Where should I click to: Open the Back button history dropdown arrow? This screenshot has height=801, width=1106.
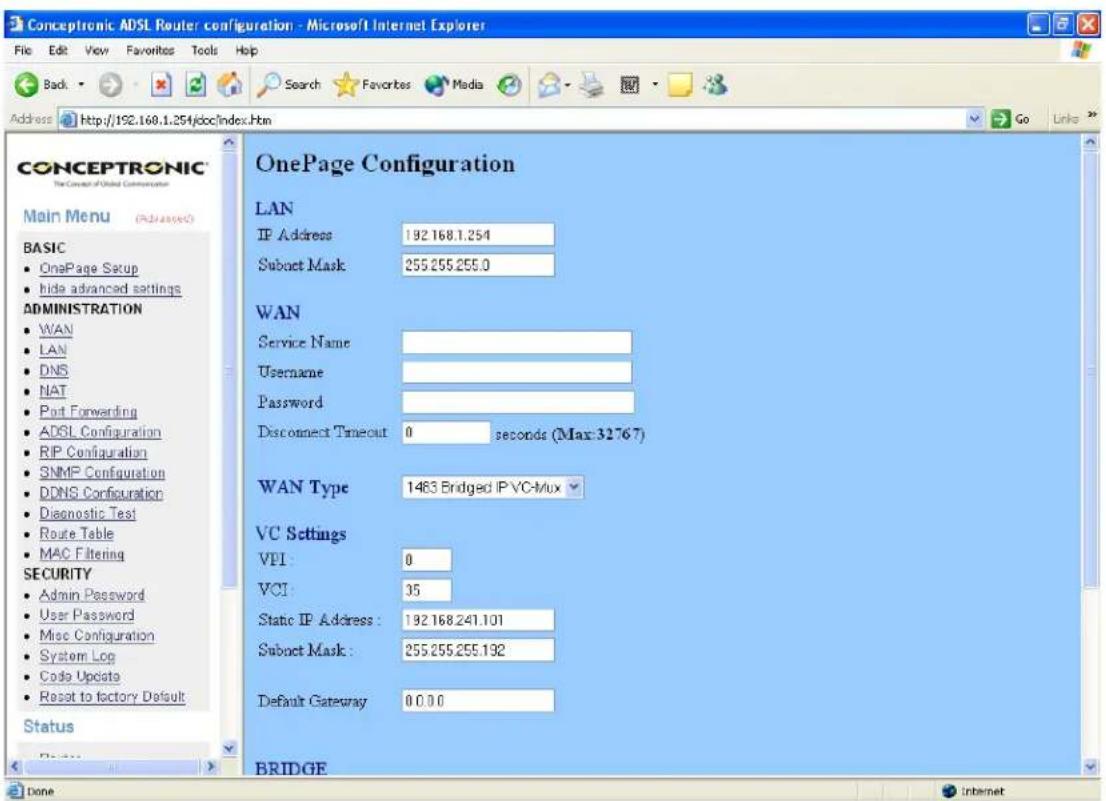81,85
